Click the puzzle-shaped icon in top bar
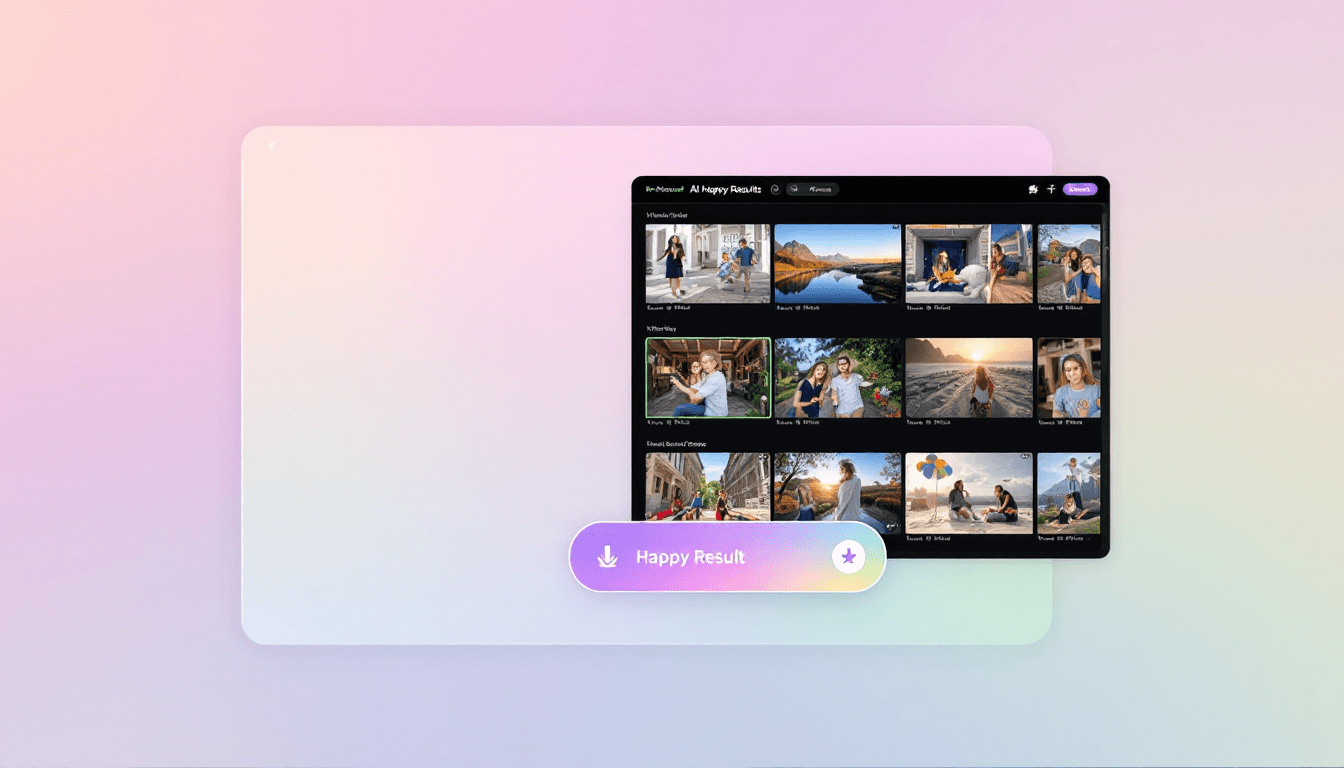The width and height of the screenshot is (1344, 768). pyautogui.click(x=1033, y=189)
